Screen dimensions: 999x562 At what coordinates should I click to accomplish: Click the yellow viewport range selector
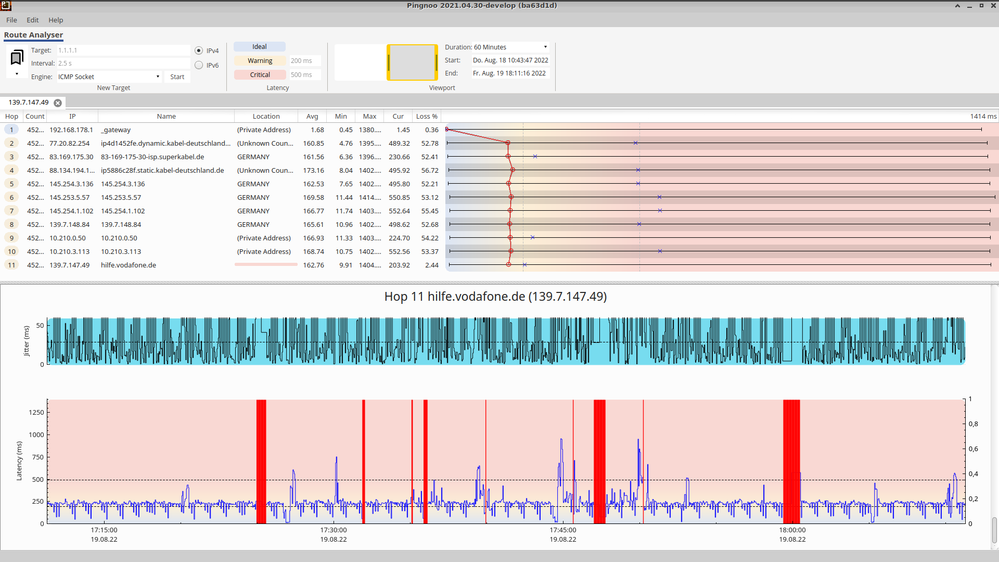click(412, 62)
